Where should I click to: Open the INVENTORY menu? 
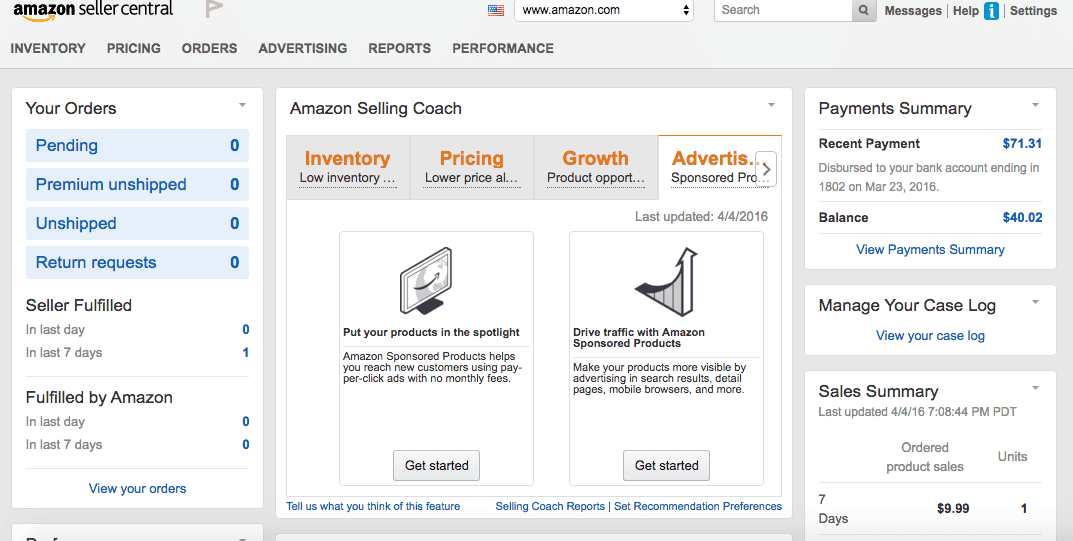(x=48, y=48)
